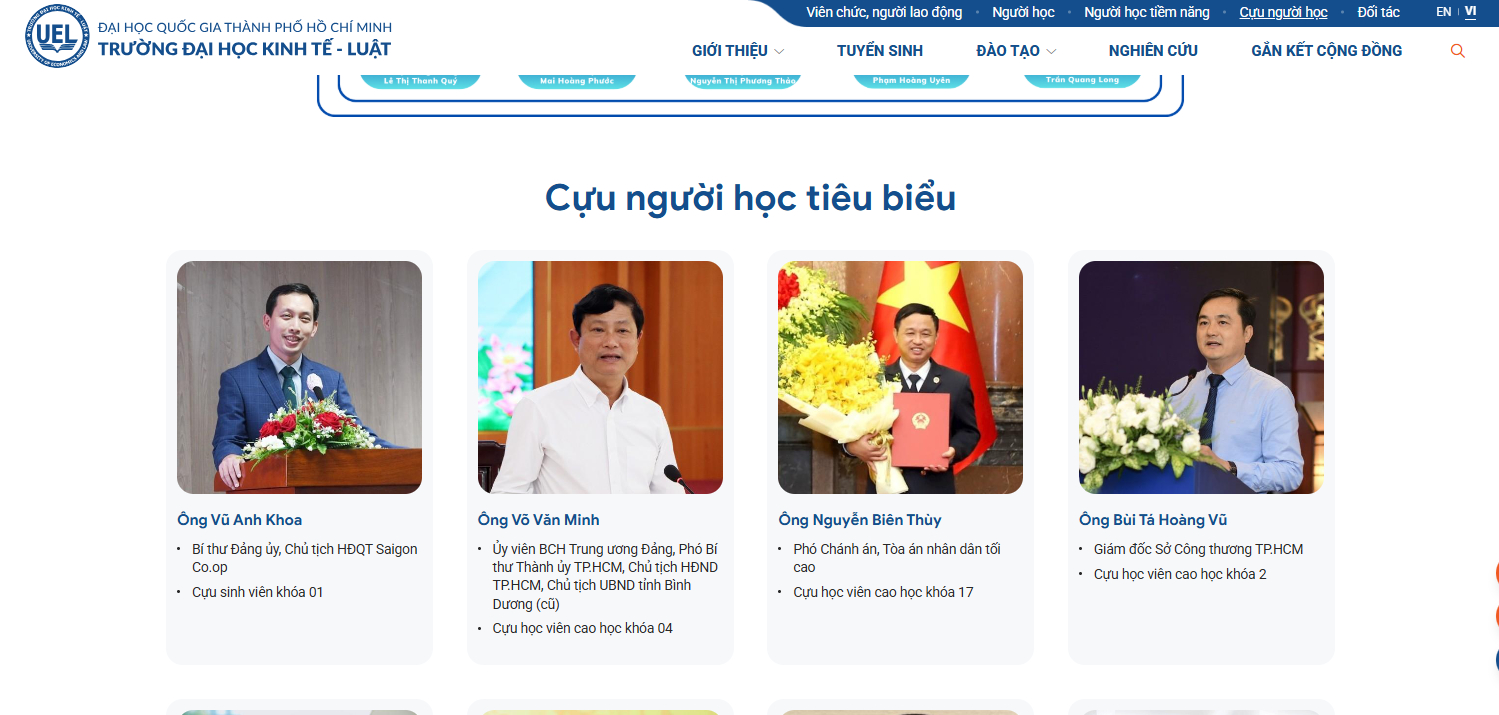Image resolution: width=1499 pixels, height=715 pixels.
Task: Select the Mai Hoàng Phước name badge
Action: pos(576,80)
